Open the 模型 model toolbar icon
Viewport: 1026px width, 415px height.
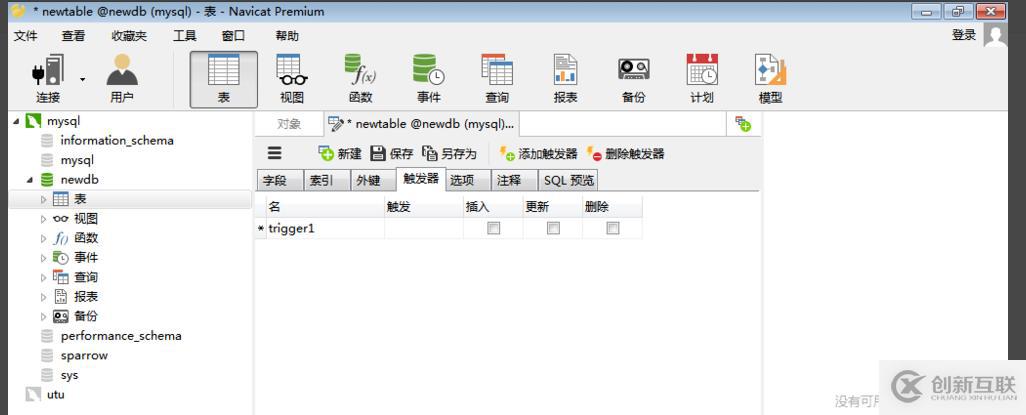(x=770, y=79)
